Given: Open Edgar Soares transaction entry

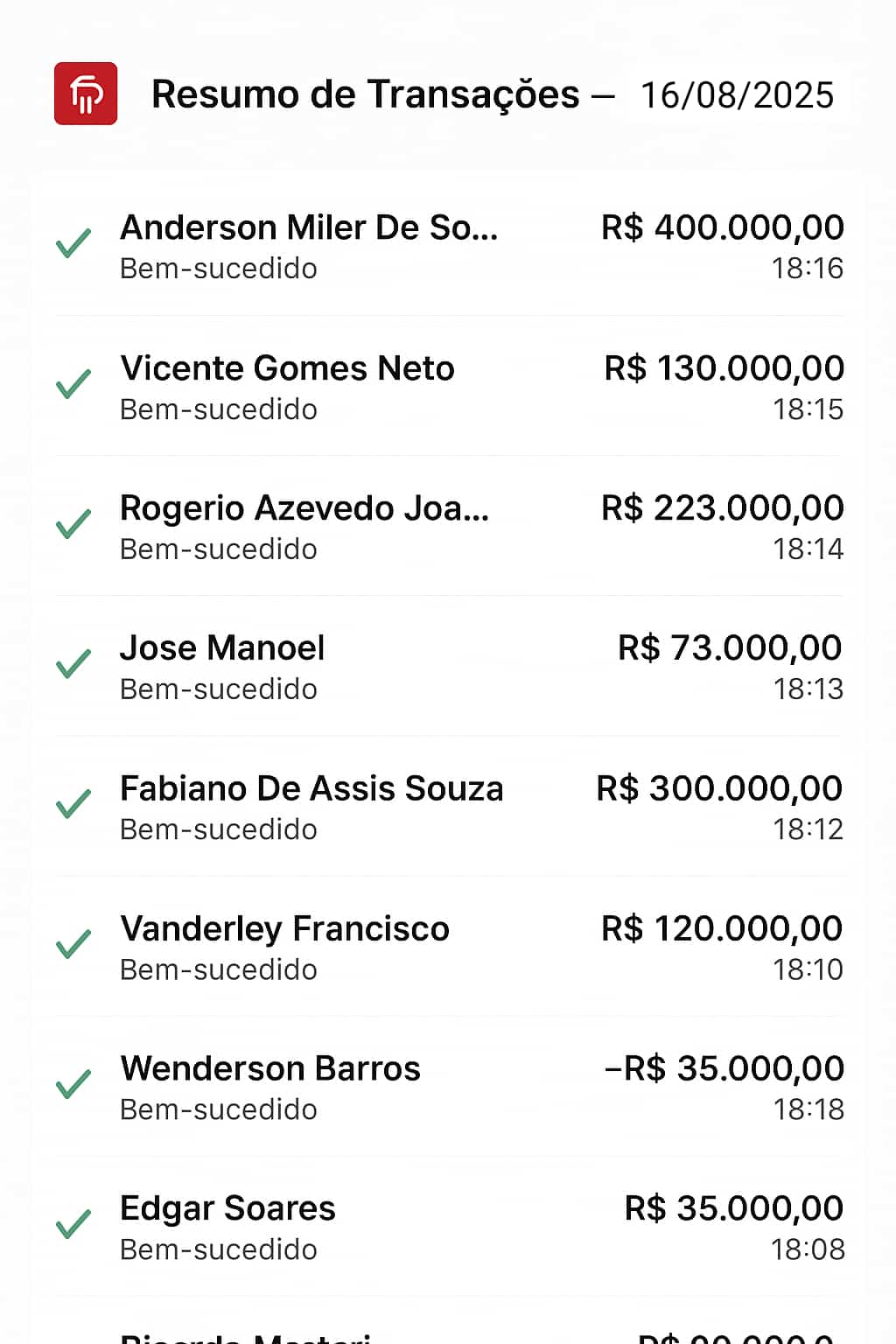Looking at the screenshot, I should tap(450, 1226).
